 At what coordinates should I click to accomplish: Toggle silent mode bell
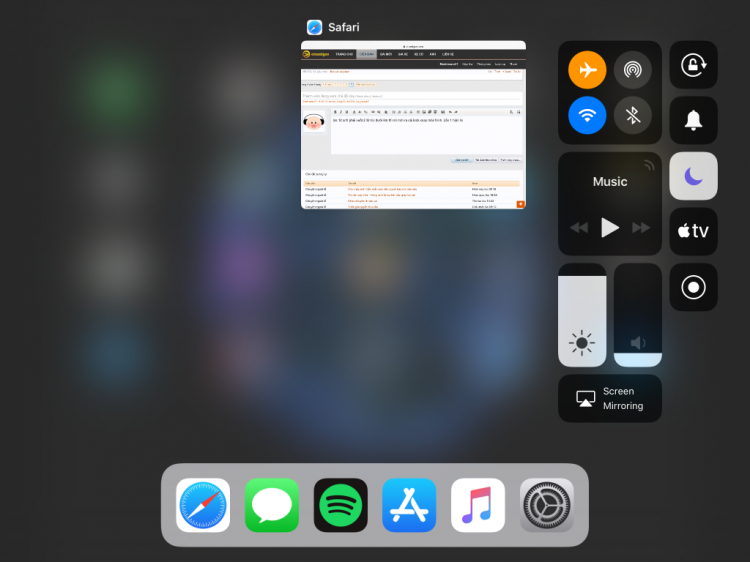click(693, 120)
